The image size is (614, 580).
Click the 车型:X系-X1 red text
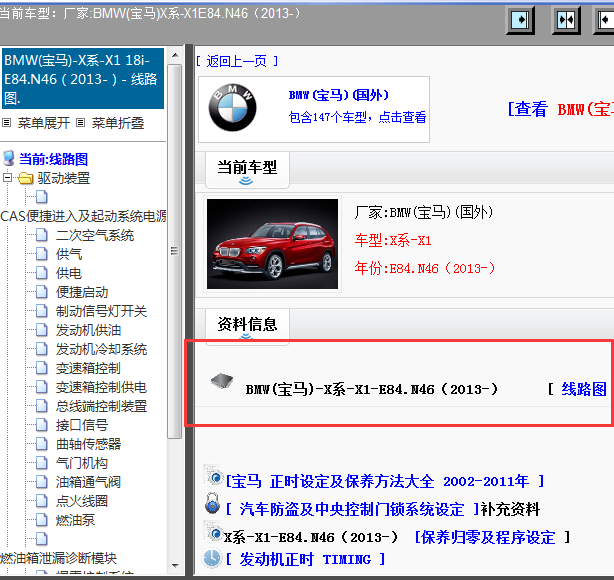coord(393,240)
